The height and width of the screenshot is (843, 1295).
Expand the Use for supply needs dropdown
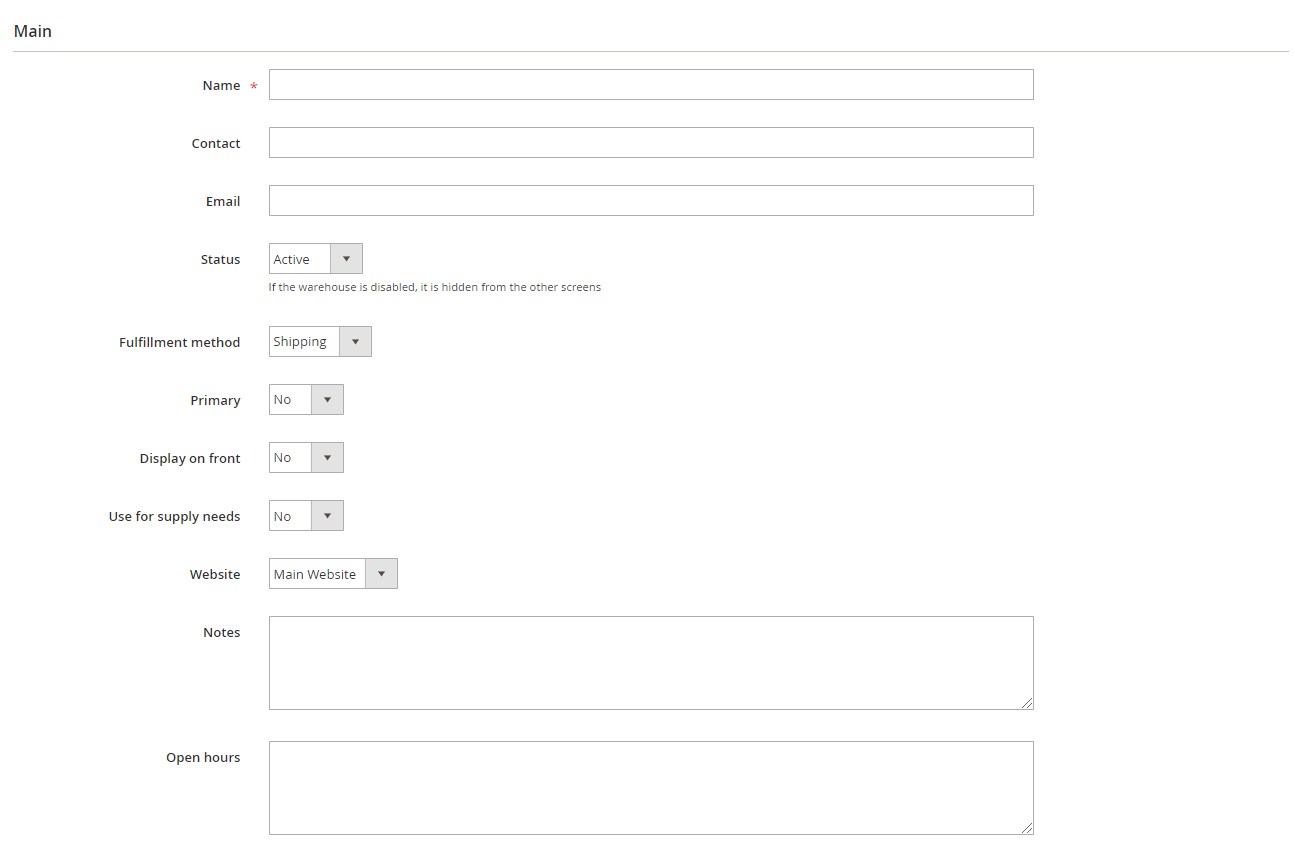click(306, 516)
